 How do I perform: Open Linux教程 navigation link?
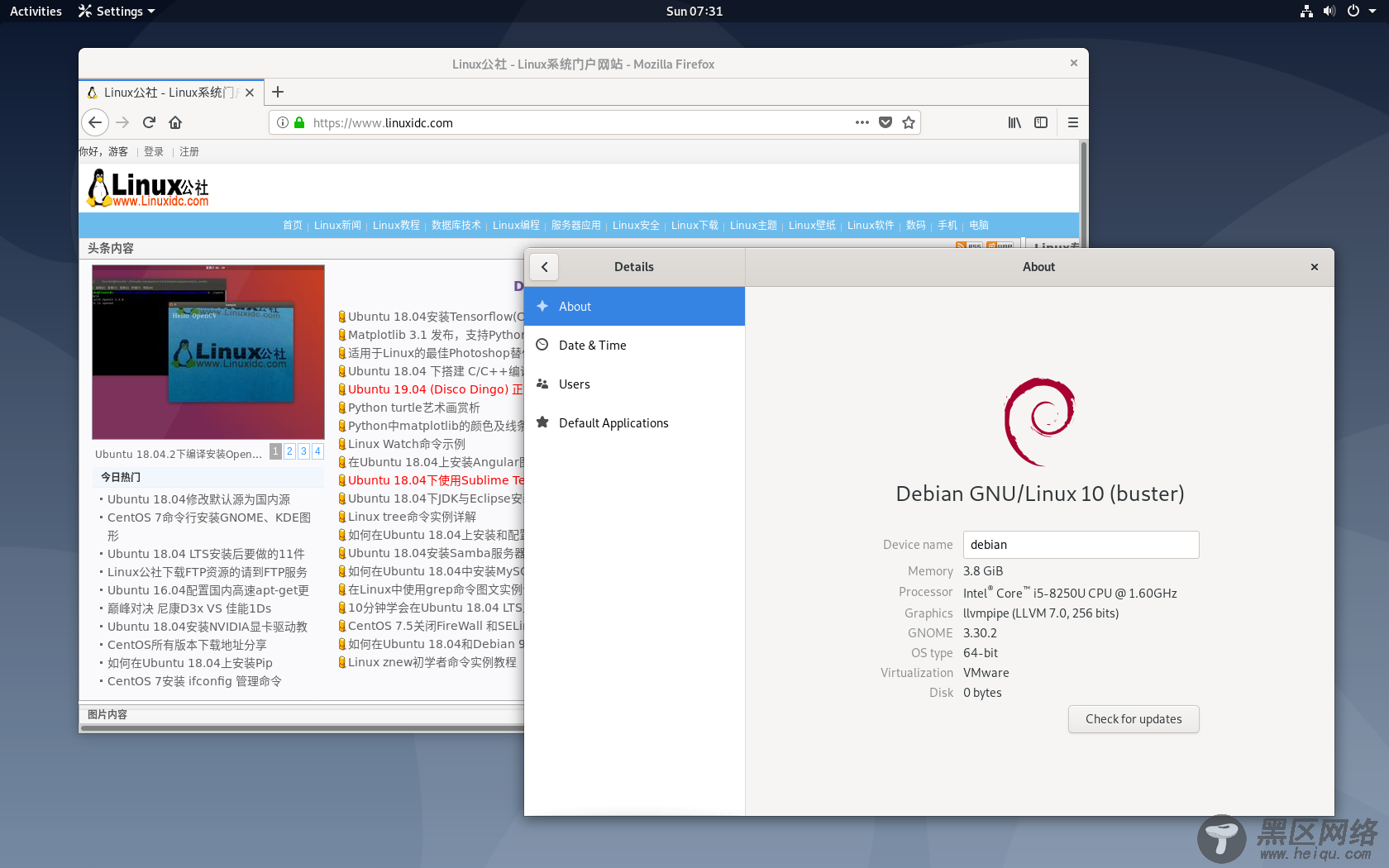point(396,225)
